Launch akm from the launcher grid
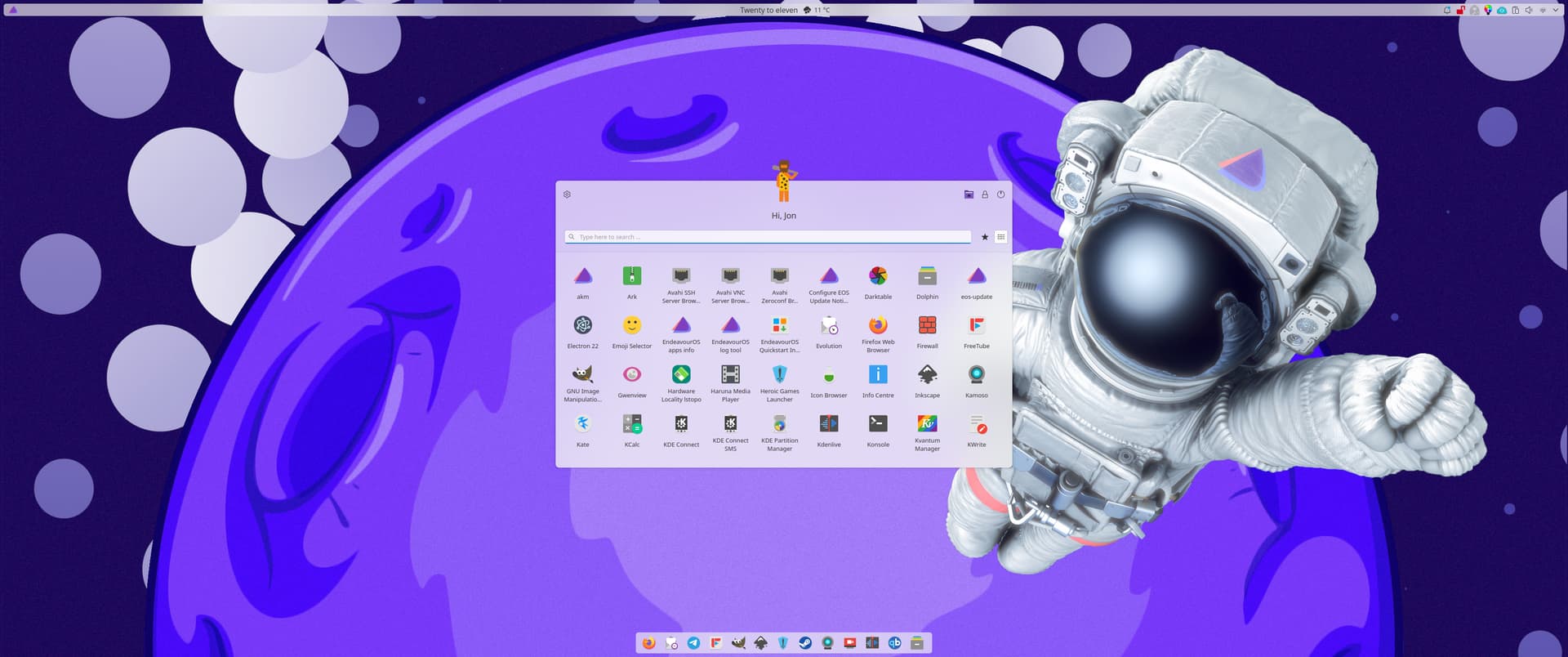Viewport: 1568px width, 657px height. (x=582, y=282)
